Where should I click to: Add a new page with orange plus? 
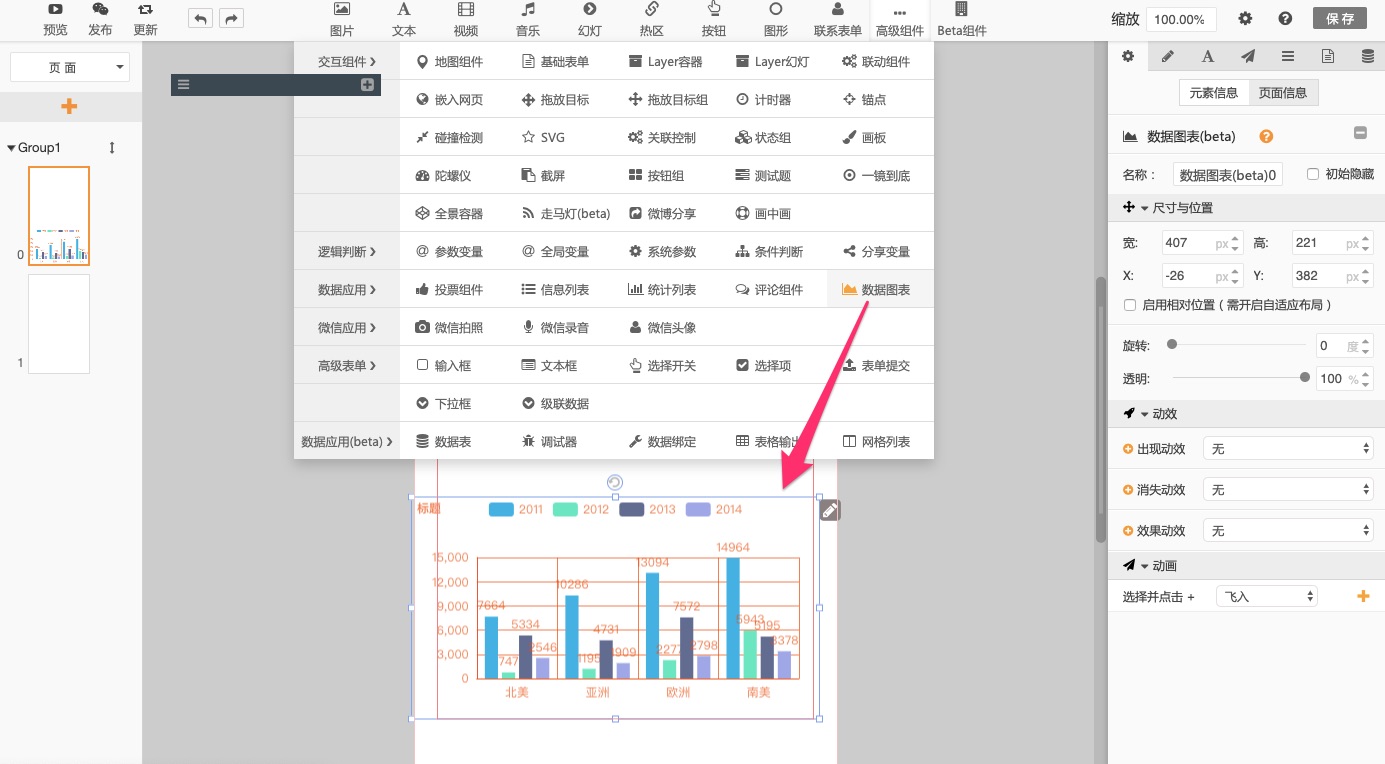click(x=69, y=107)
